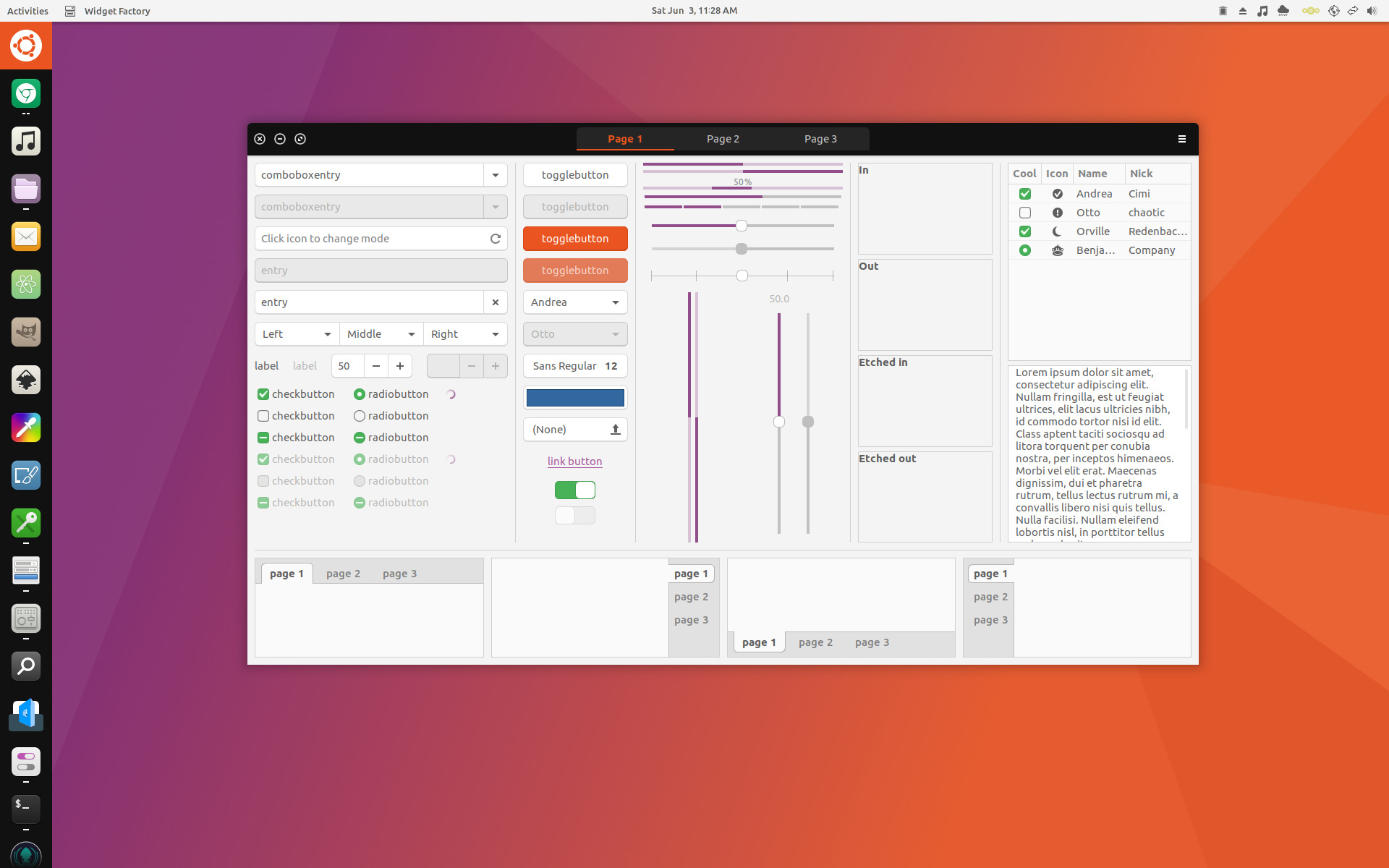The width and height of the screenshot is (1389, 868).
Task: Click the active orange togglebutton
Action: tap(574, 238)
